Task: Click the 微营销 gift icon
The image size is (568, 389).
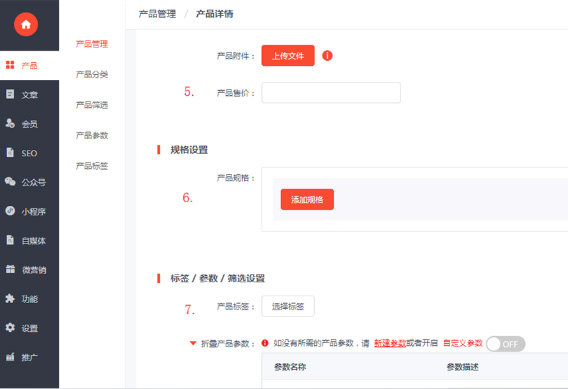Action: pos(10,269)
